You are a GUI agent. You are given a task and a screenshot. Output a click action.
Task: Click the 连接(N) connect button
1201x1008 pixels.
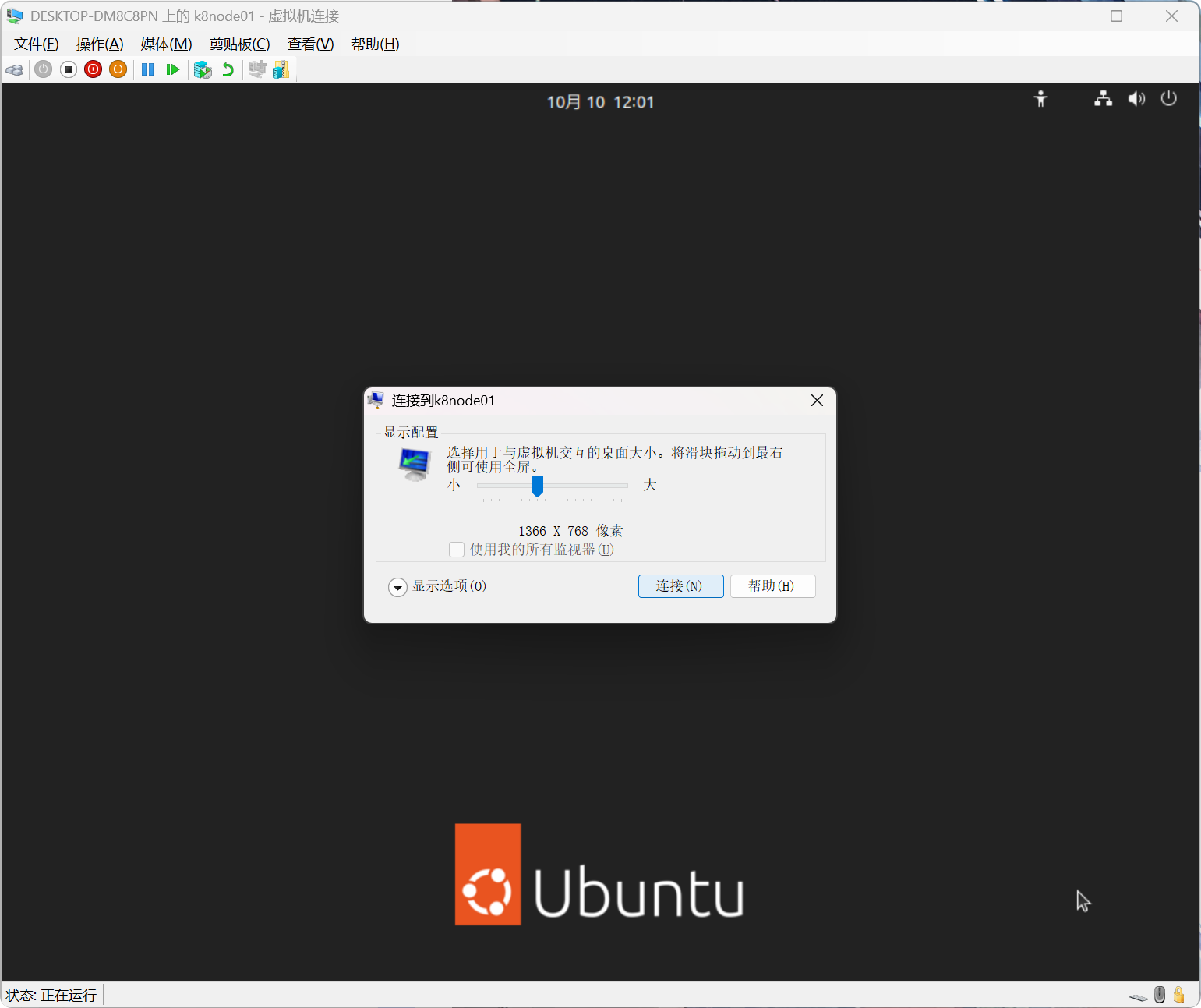(680, 586)
